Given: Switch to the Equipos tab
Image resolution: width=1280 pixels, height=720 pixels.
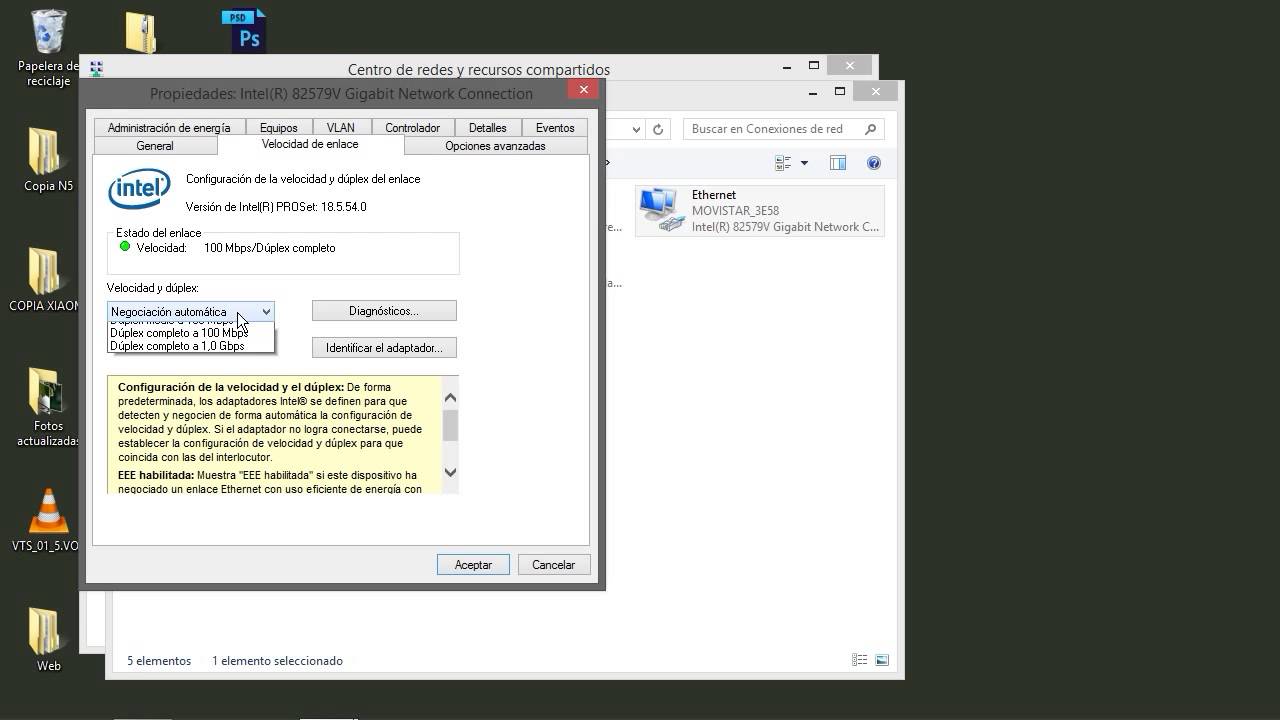Looking at the screenshot, I should pyautogui.click(x=278, y=128).
